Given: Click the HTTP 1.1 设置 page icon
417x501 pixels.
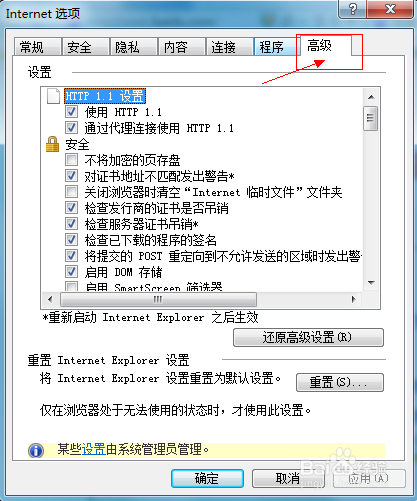Looking at the screenshot, I should 53,96.
